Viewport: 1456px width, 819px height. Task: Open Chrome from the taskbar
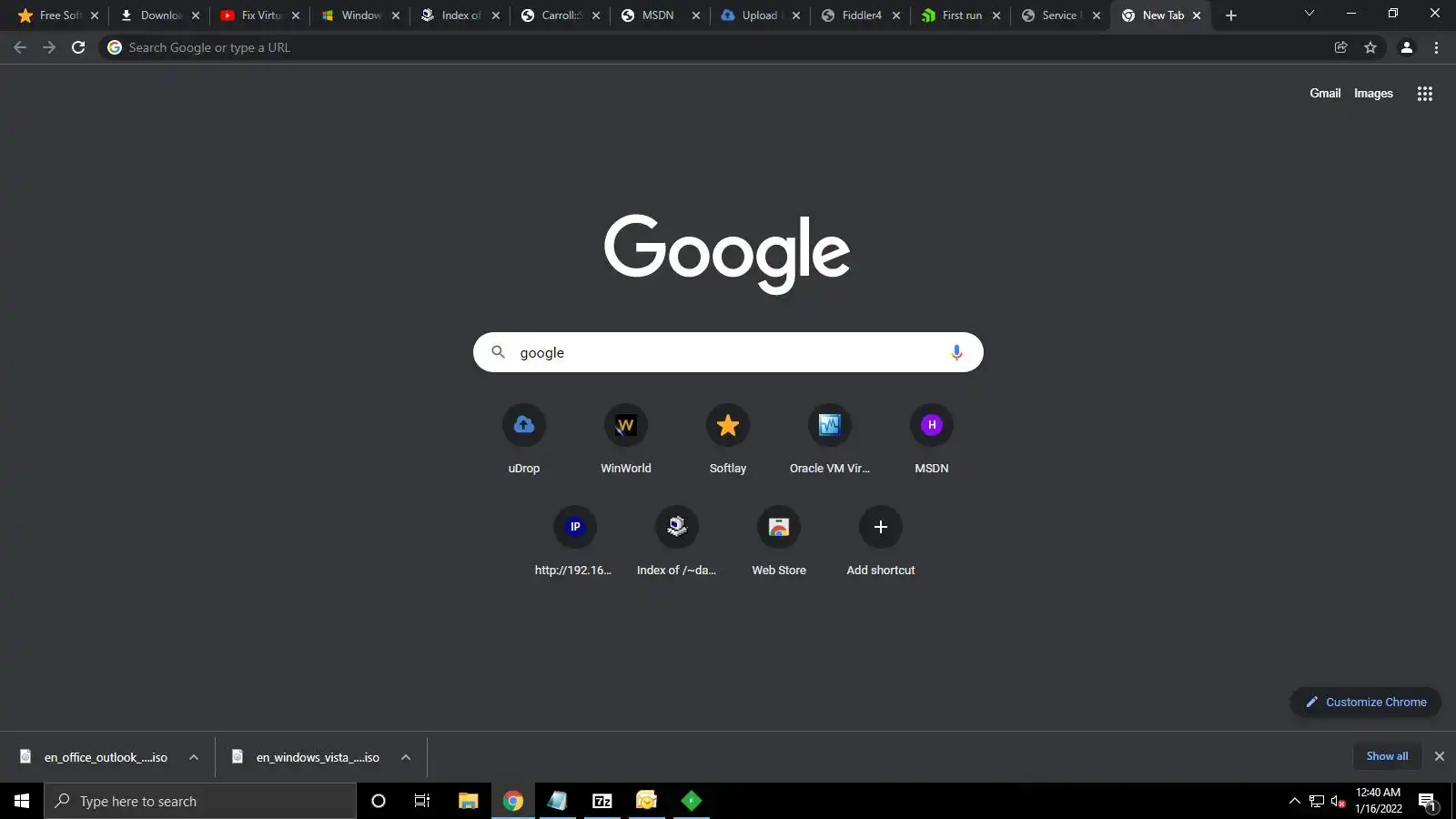click(x=513, y=801)
